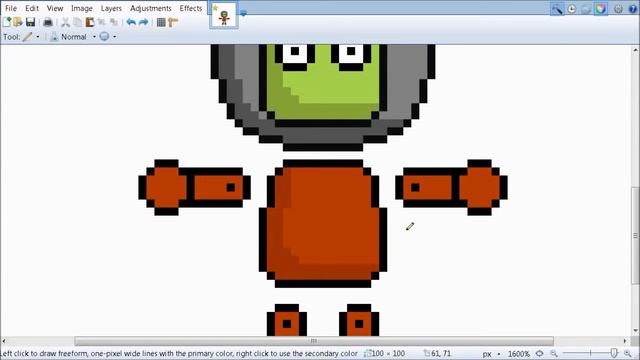Toggle the History window
This screenshot has height=360, width=640.
[571, 9]
